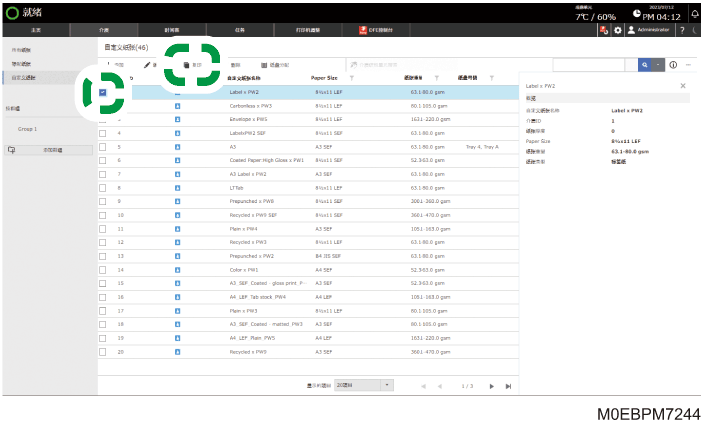Select the Envelope x PW5 row name
Viewport: 704px width, 425px height.
point(248,119)
